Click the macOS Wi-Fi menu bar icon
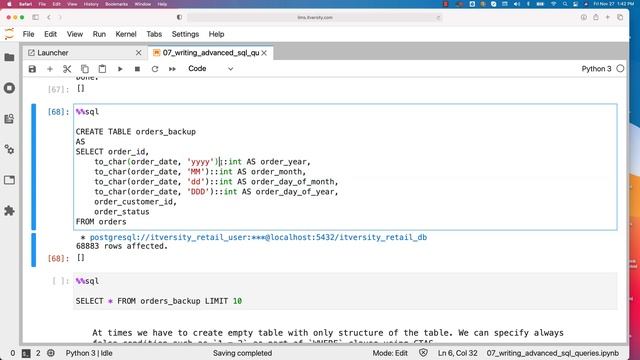 553,4
